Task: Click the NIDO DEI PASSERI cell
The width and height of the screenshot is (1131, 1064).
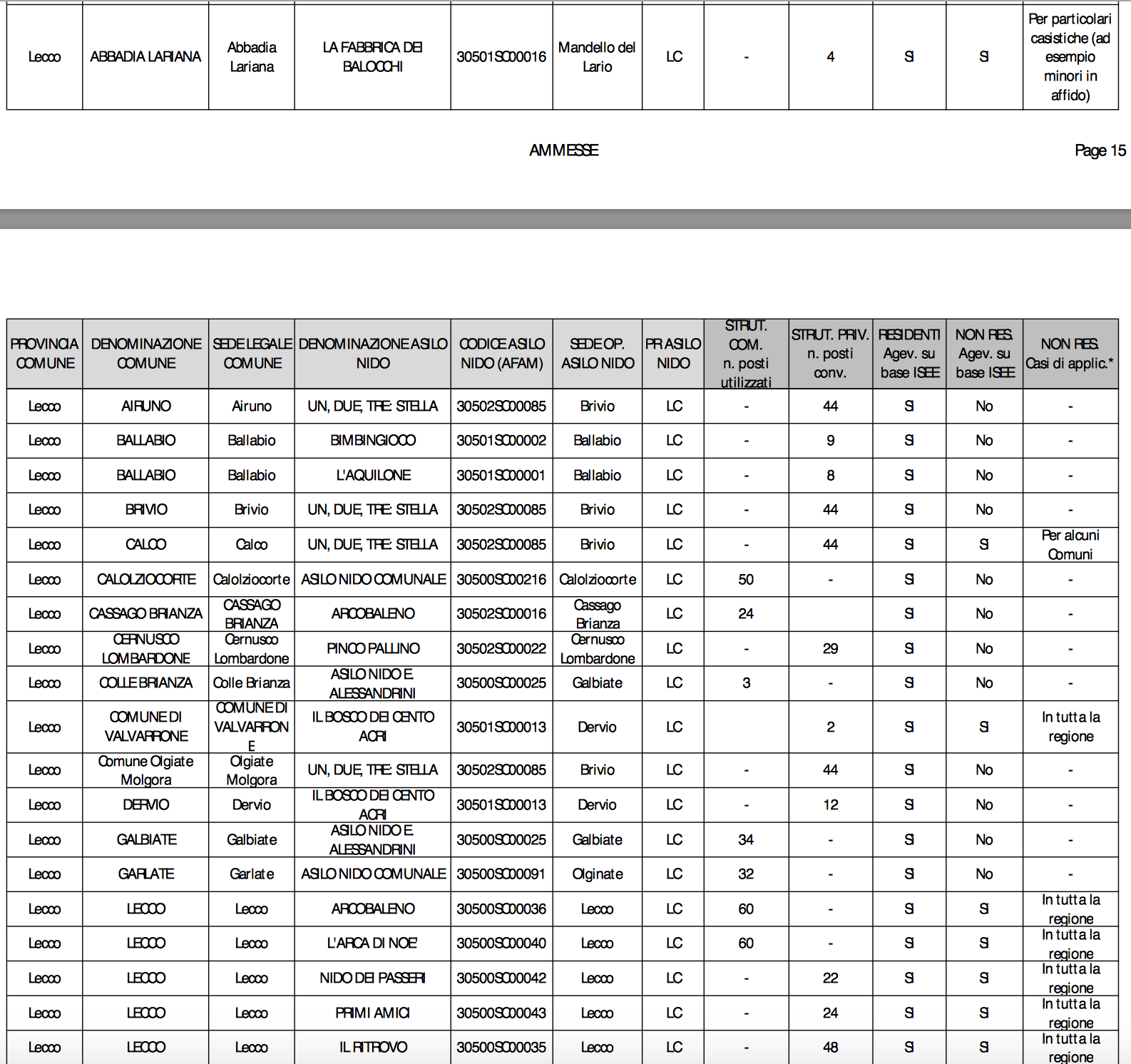Action: coord(372,978)
